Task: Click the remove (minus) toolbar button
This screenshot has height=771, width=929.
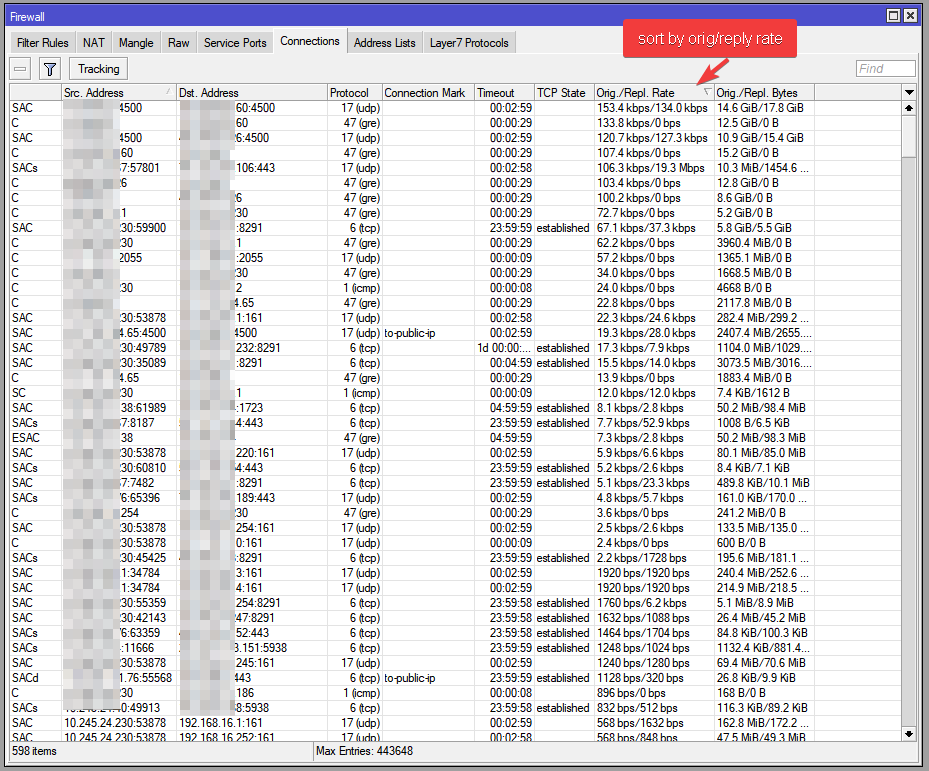Action: (20, 69)
